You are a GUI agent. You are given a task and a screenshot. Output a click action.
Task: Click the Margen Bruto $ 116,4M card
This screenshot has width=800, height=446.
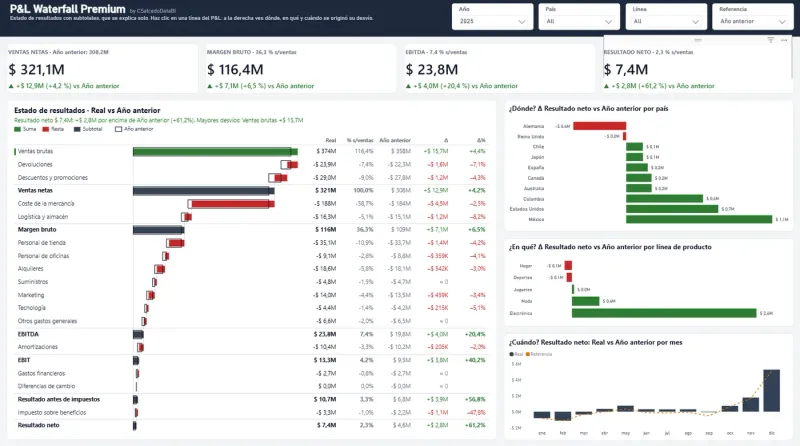(x=301, y=68)
